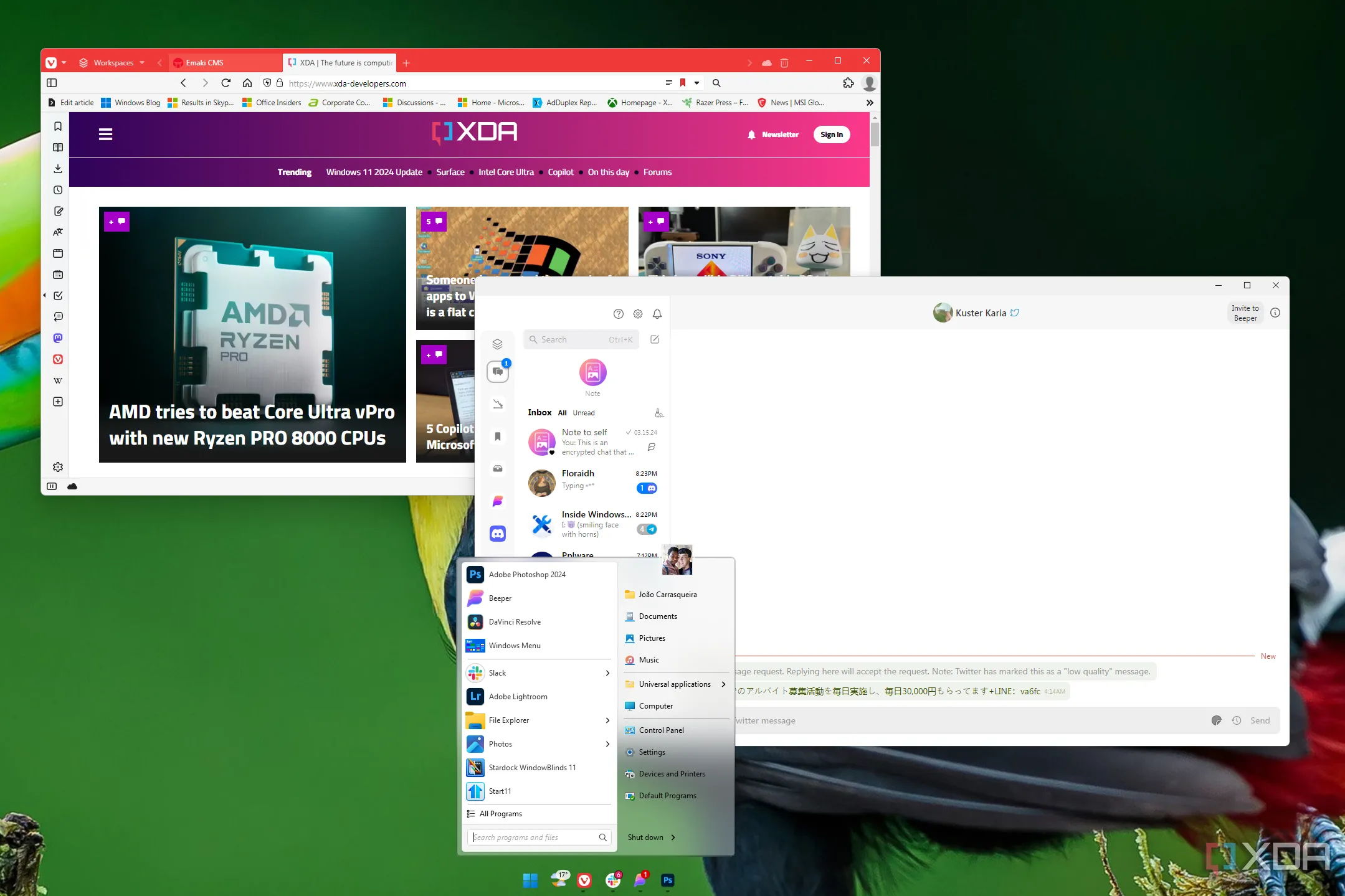Open the Workspaces dropdown in Vivaldi

point(112,63)
